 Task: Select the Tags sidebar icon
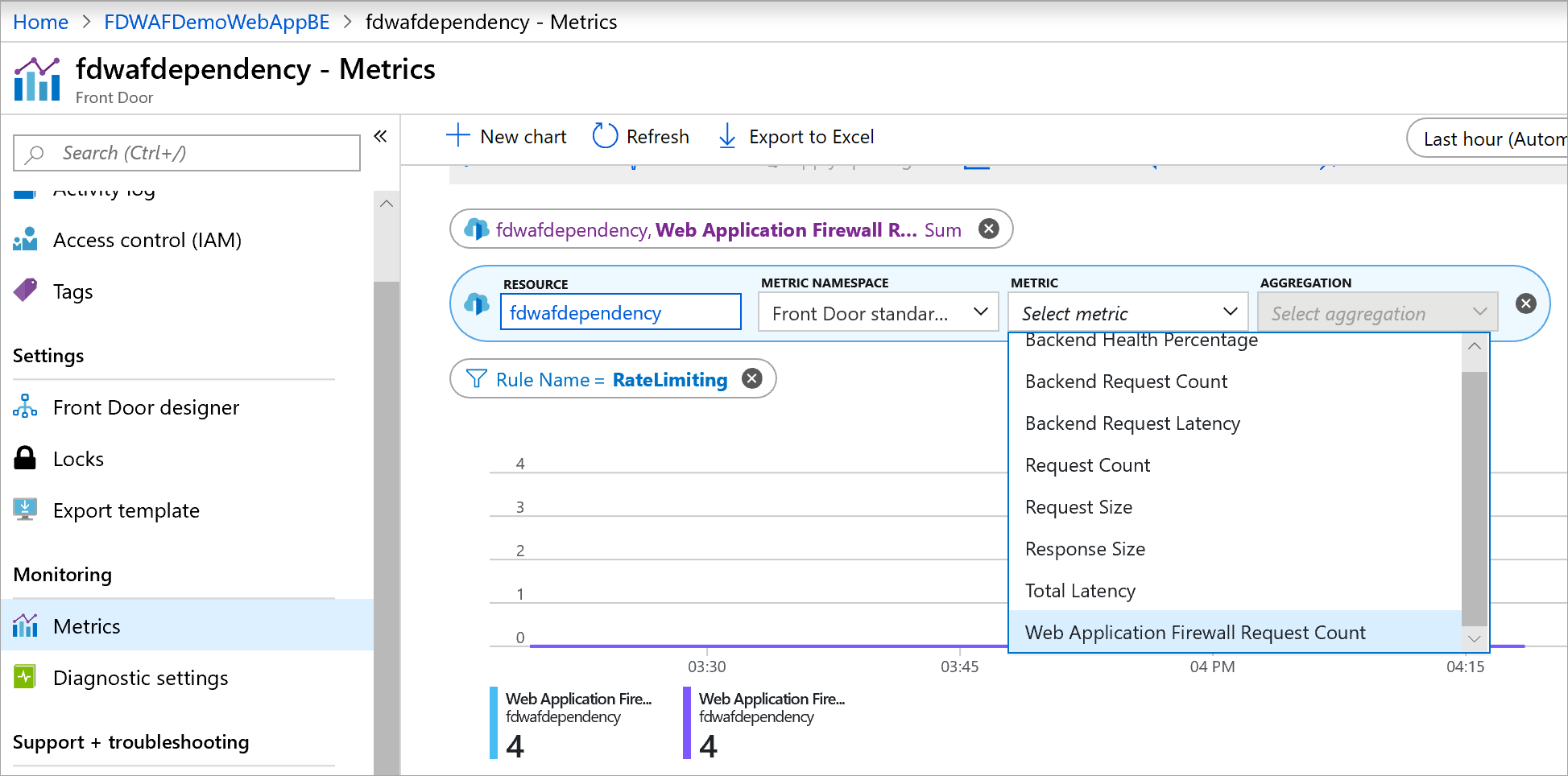pos(25,291)
